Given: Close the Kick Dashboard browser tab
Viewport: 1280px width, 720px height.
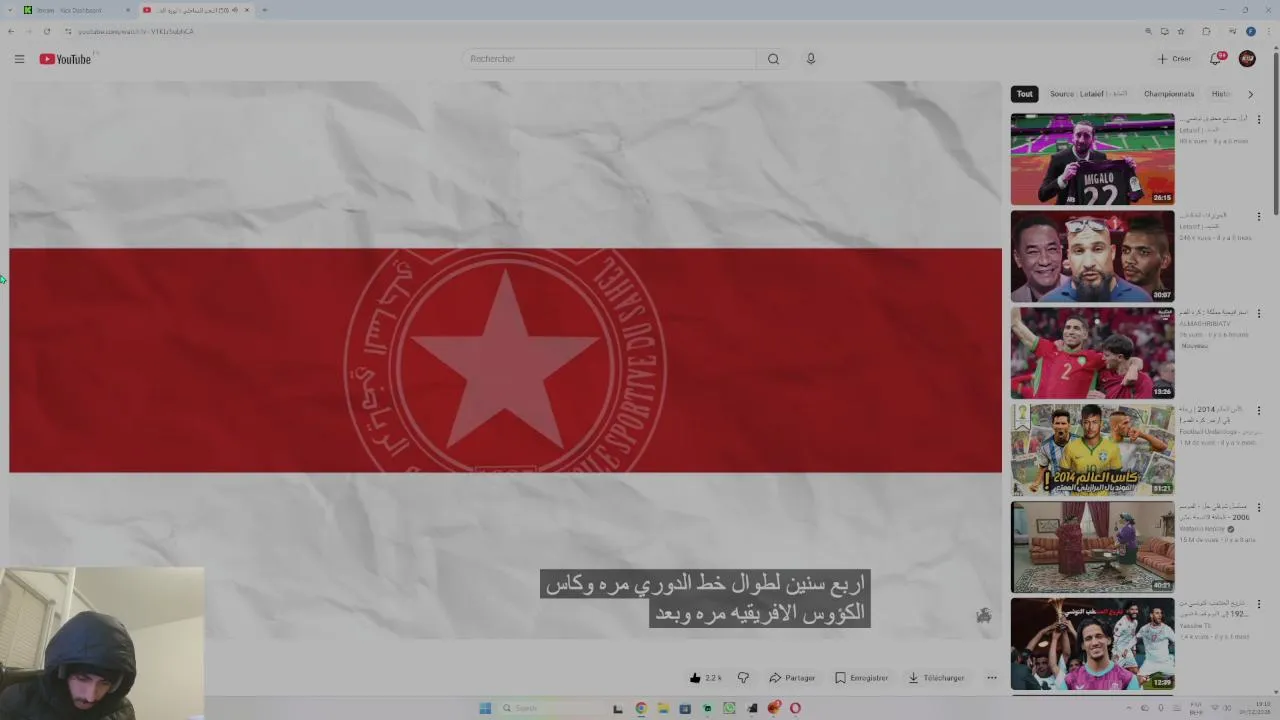Looking at the screenshot, I should pos(128,10).
